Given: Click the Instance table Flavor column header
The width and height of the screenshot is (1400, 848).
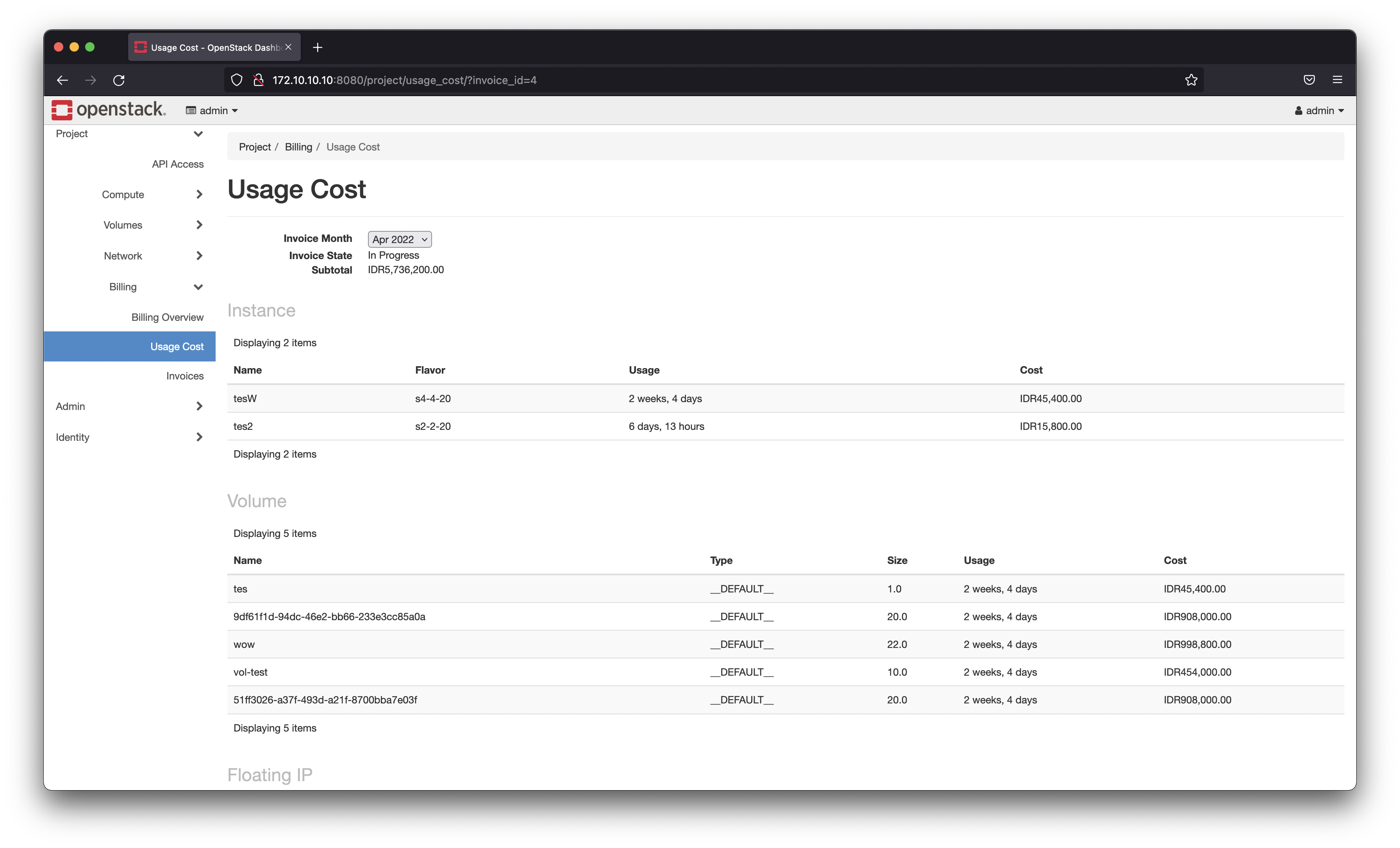Looking at the screenshot, I should [x=430, y=370].
